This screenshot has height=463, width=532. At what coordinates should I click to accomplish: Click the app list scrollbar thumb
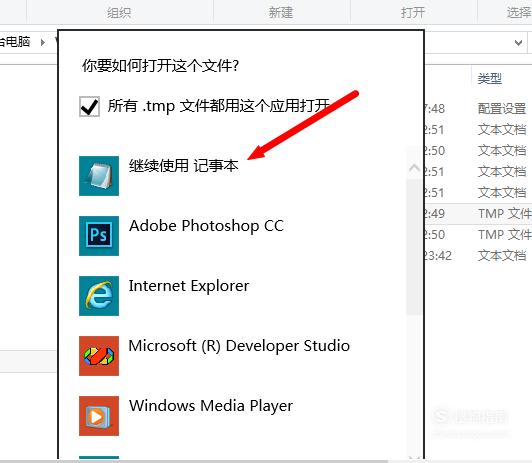point(414,247)
